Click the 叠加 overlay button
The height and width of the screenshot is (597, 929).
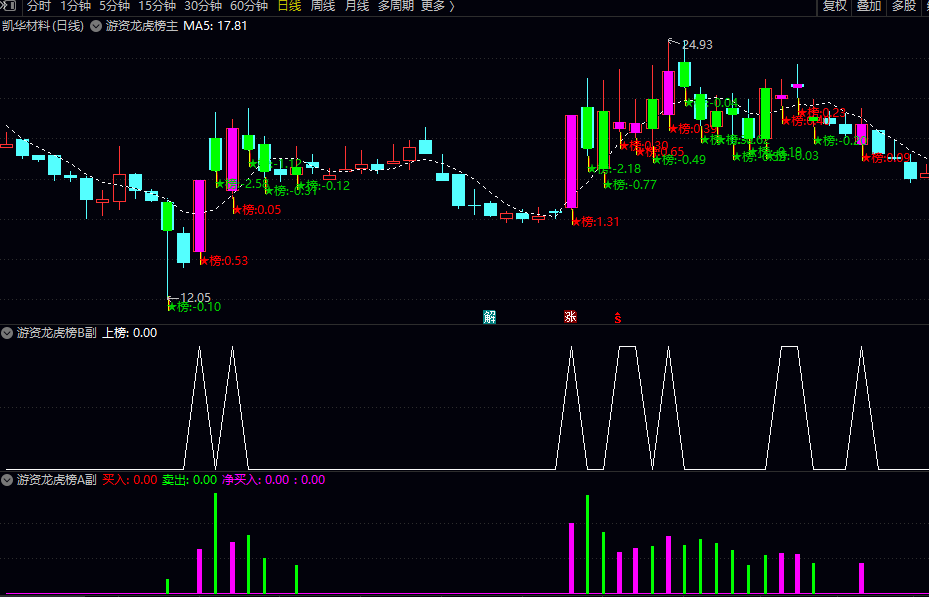[x=869, y=7]
